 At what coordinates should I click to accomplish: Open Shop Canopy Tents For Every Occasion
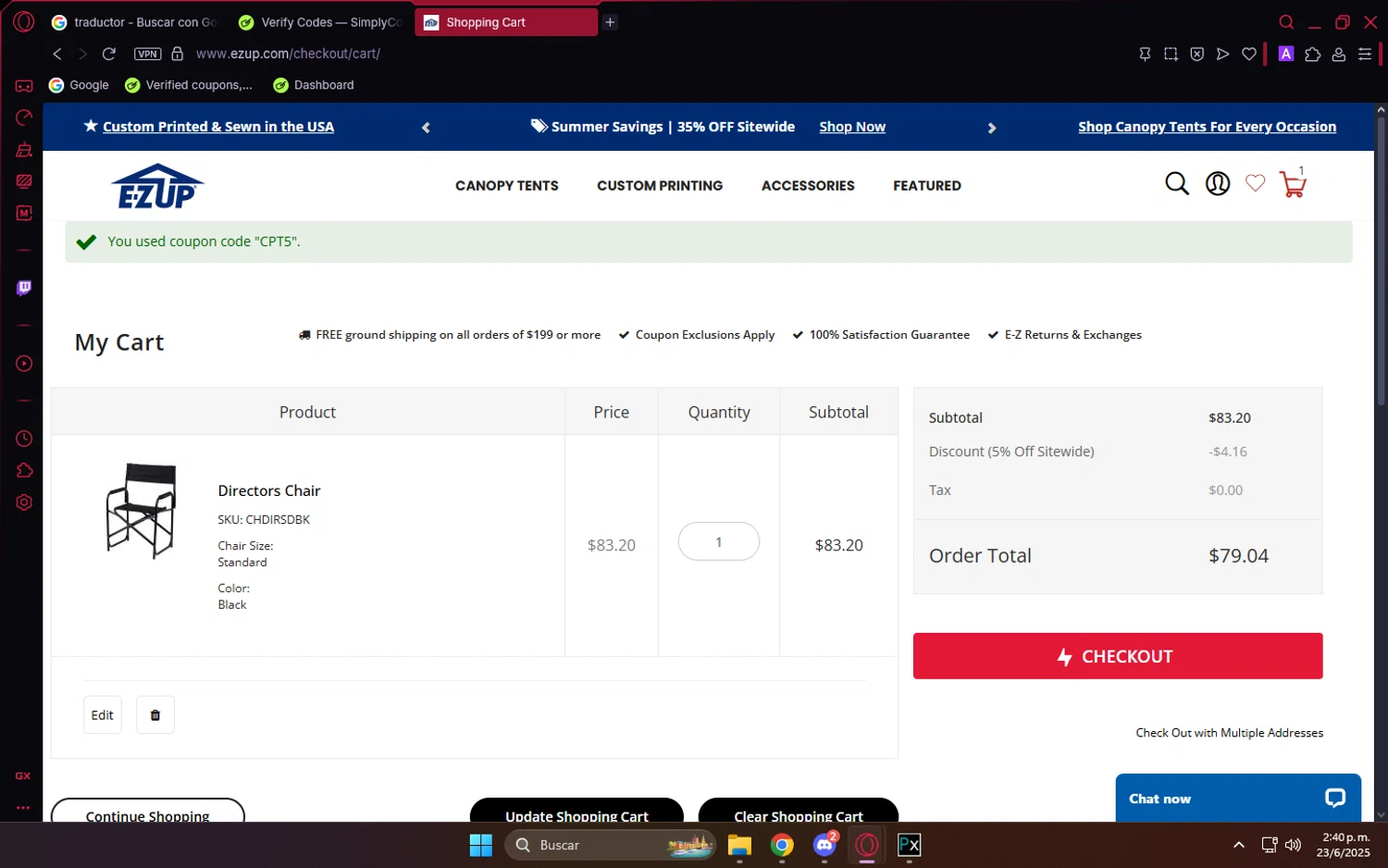1207,127
